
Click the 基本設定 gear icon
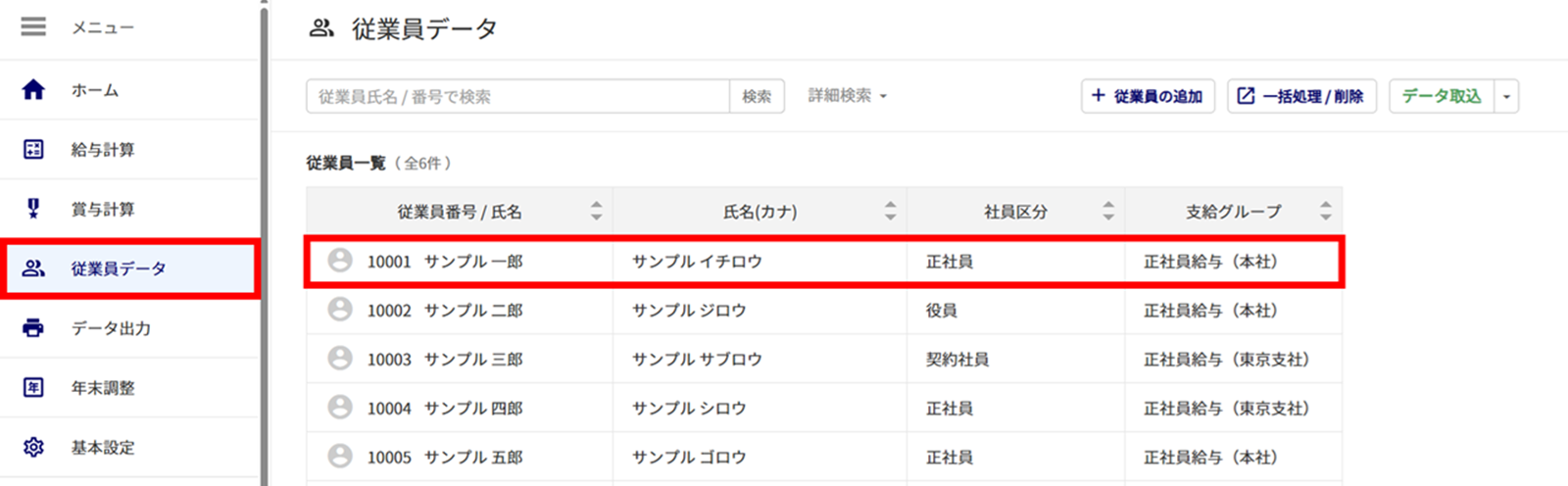coord(33,448)
